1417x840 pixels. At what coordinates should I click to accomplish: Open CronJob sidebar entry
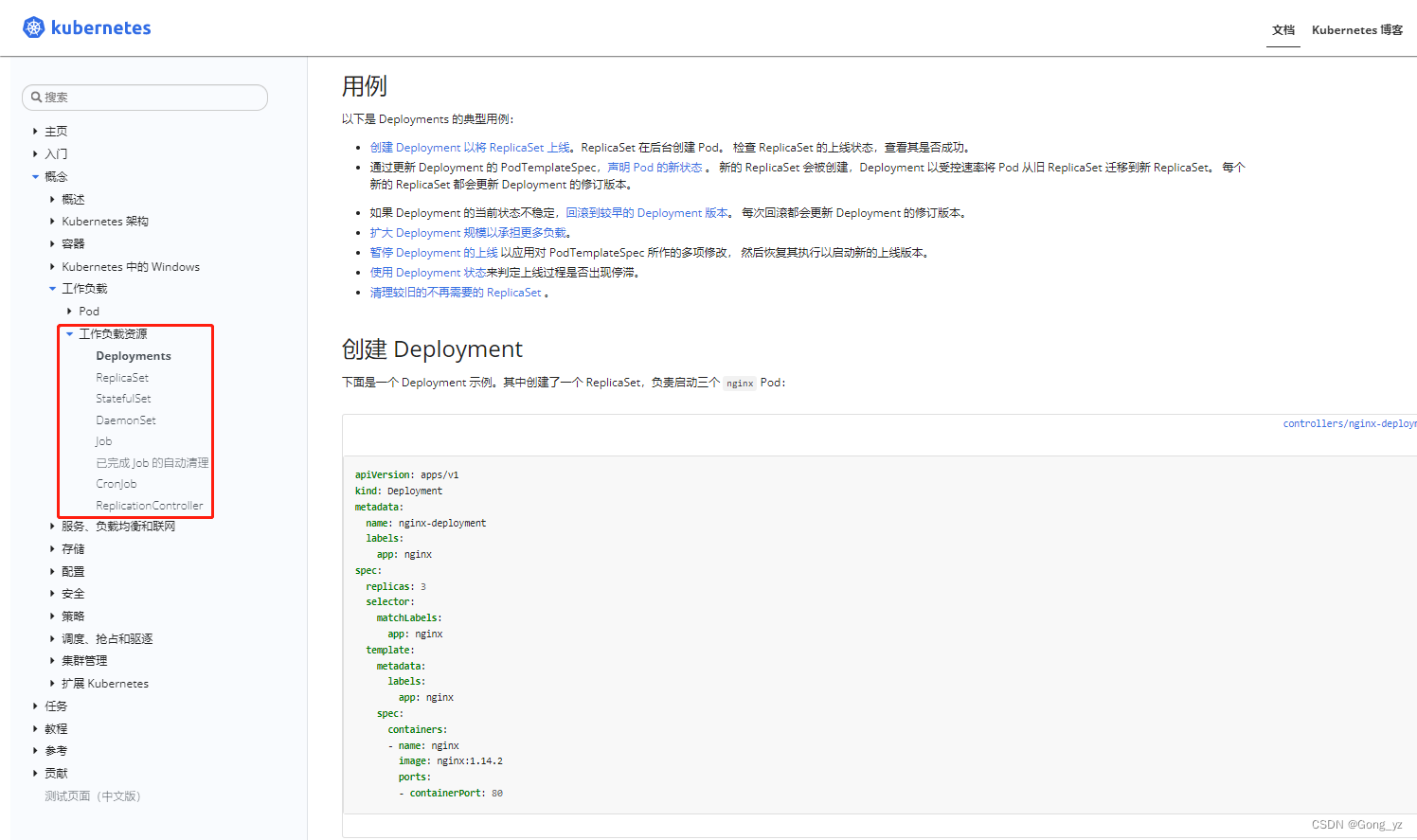117,484
